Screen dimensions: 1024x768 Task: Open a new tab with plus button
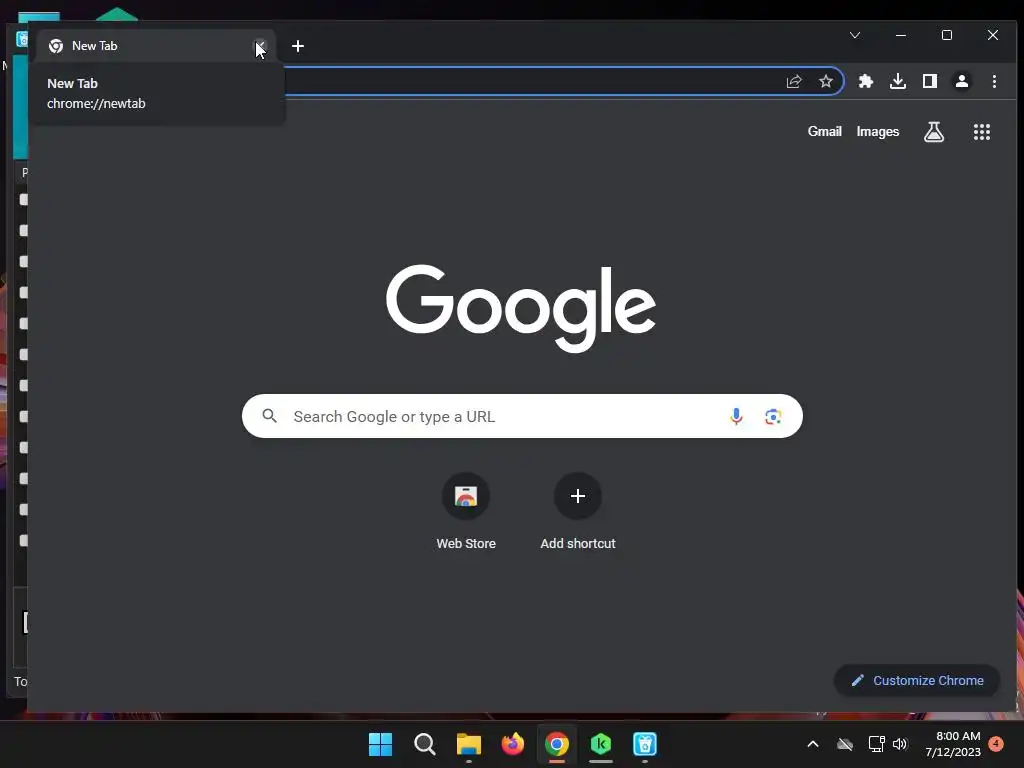tap(298, 46)
